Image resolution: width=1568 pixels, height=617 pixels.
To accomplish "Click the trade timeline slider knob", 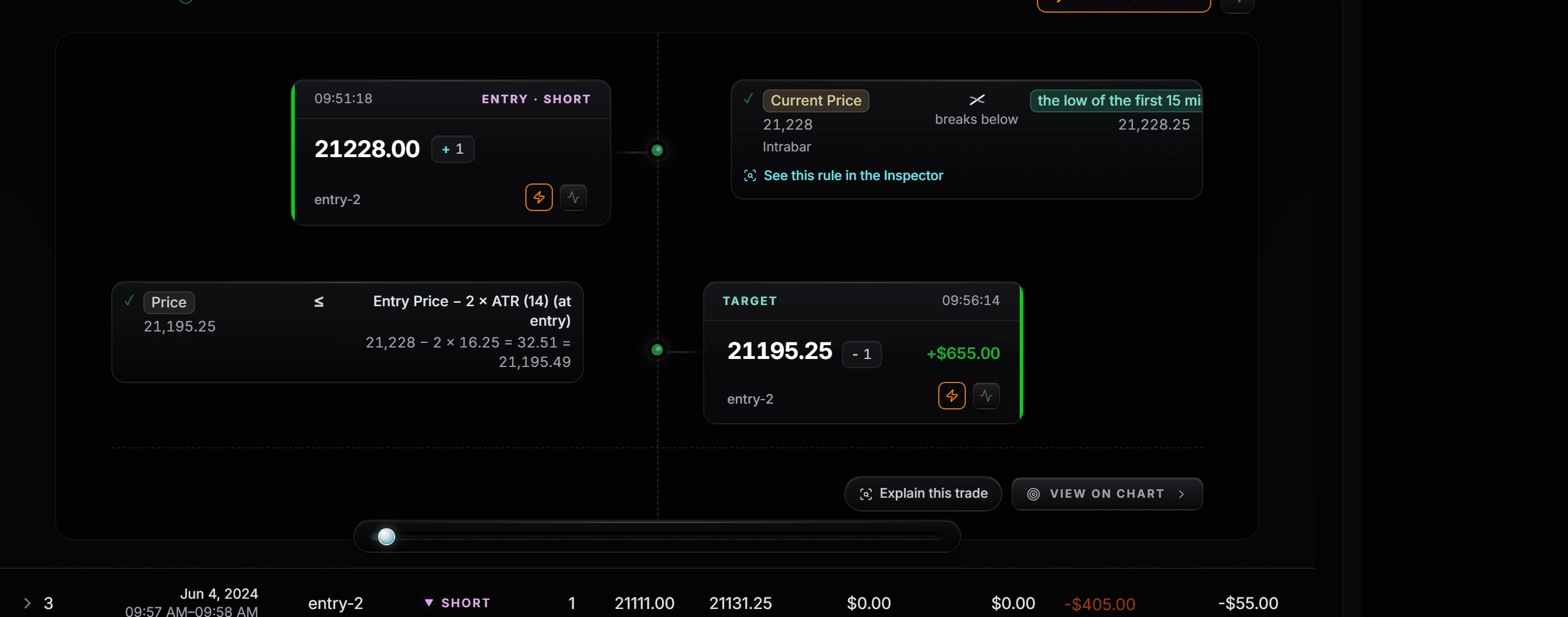I will (387, 537).
